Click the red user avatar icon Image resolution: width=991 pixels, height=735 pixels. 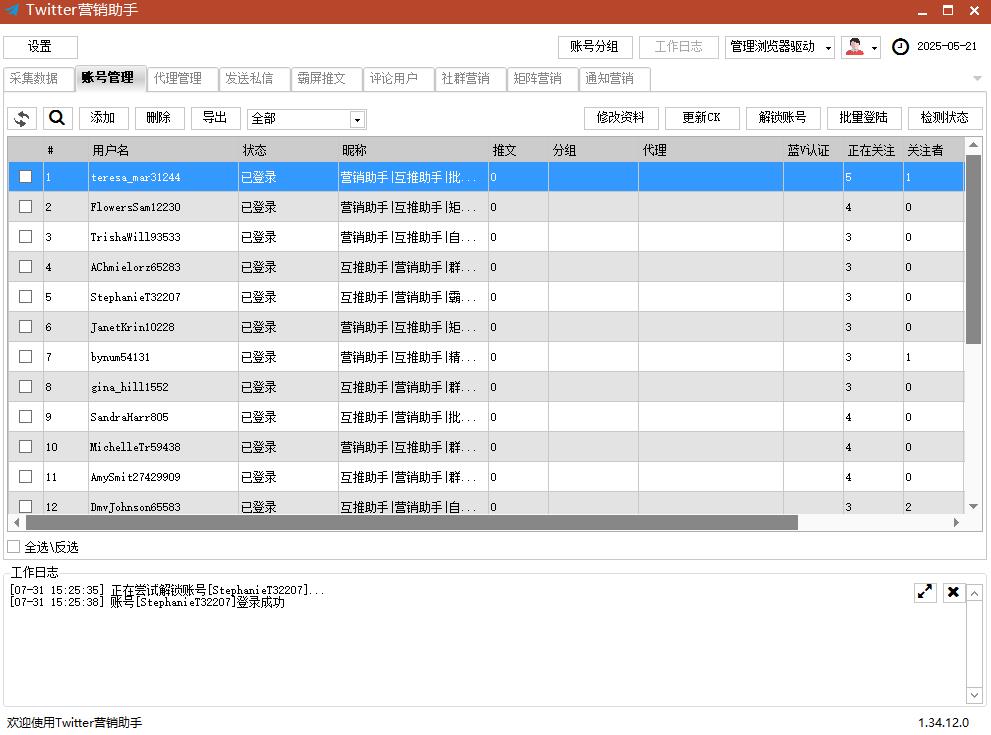point(854,47)
